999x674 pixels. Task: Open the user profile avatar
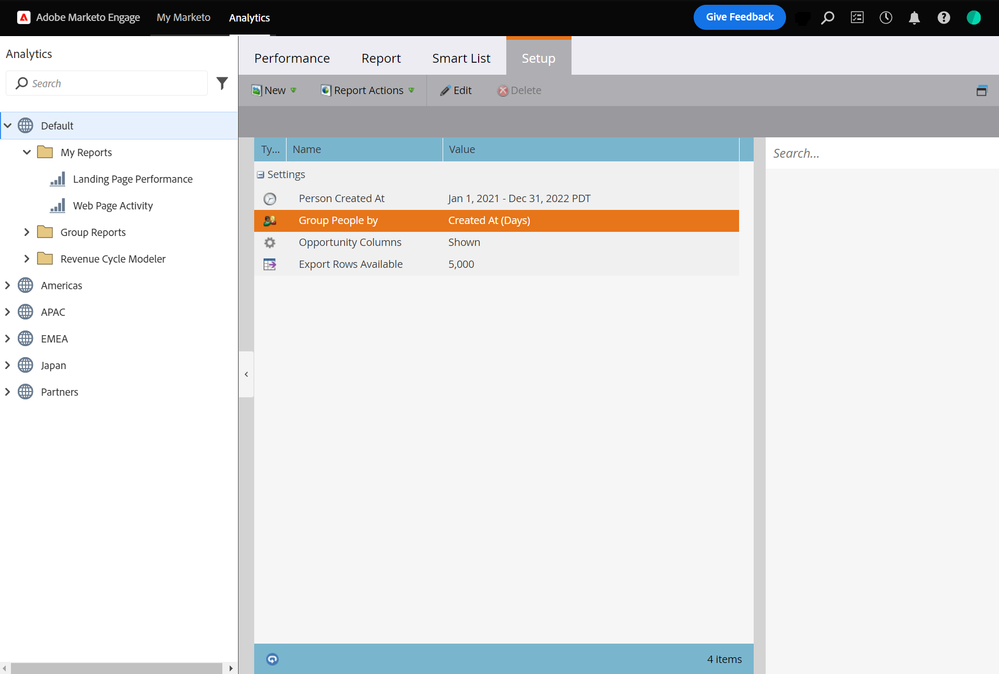point(974,18)
